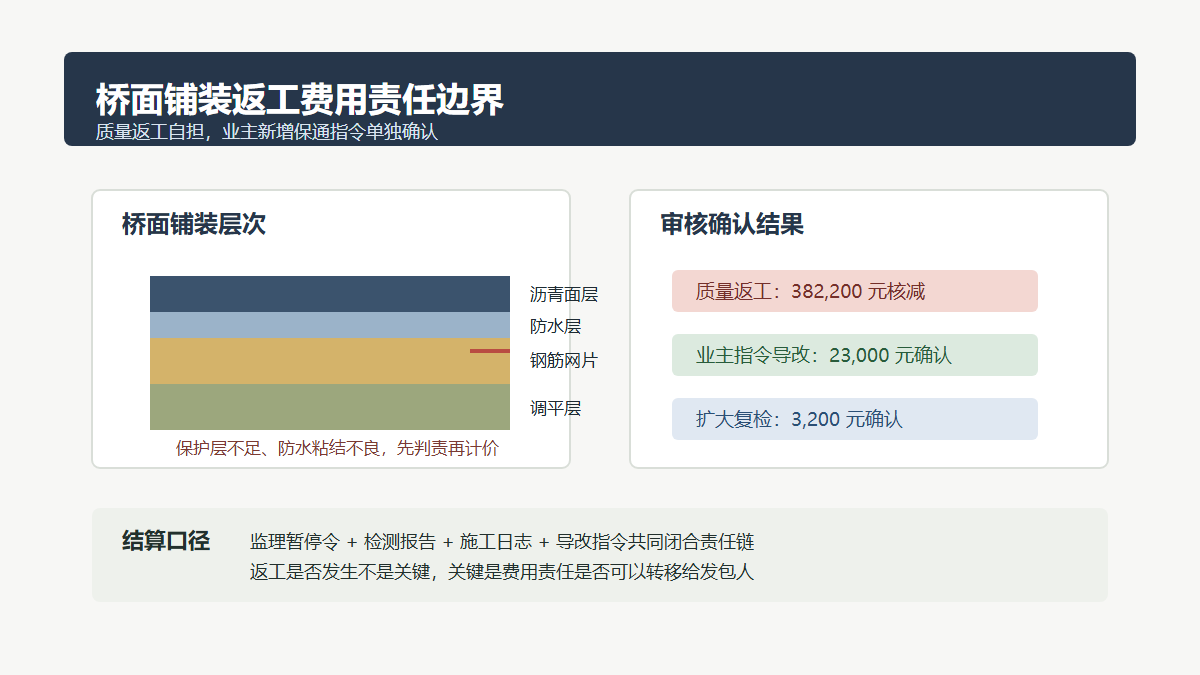The width and height of the screenshot is (1200, 675).
Task: Select the heading 桥面铺装层次
Action: click(x=194, y=224)
